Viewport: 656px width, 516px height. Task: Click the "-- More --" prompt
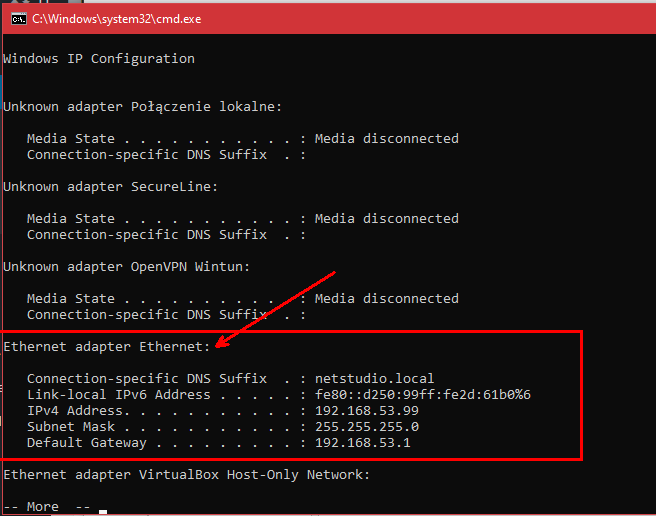47,507
